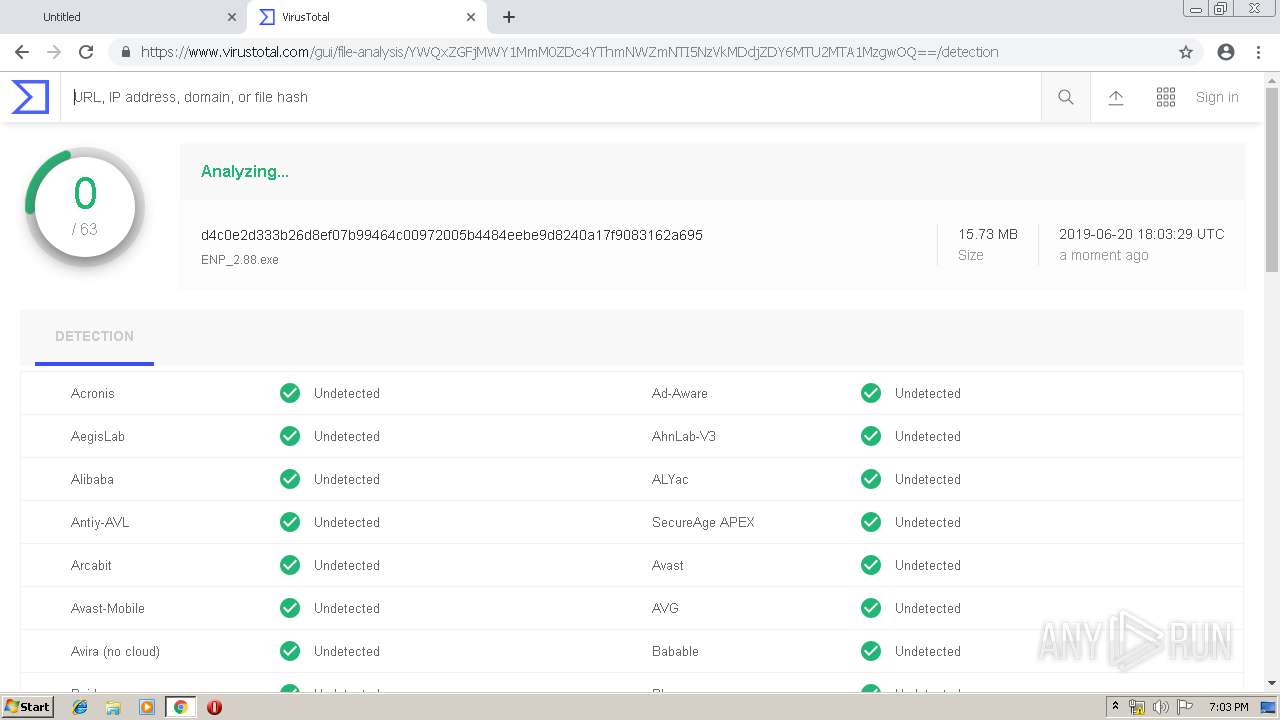Click the VirusTotal logo icon
The height and width of the screenshot is (720, 1280).
tap(30, 97)
